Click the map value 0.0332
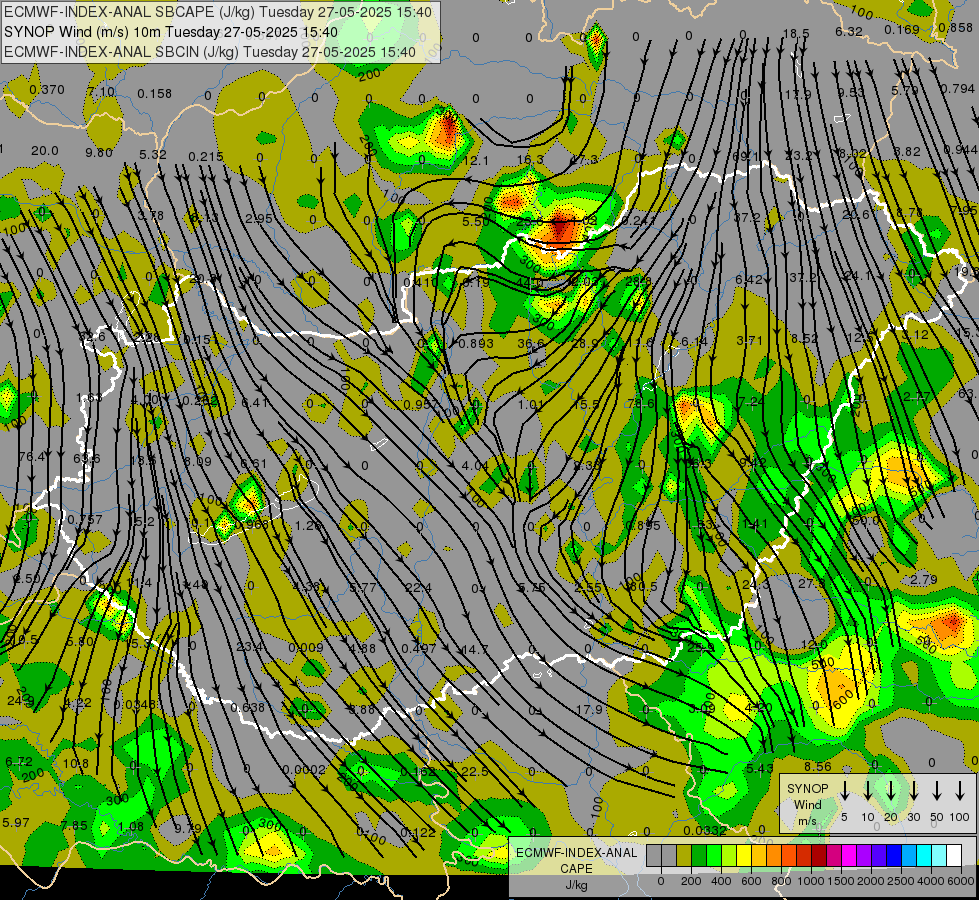Screen dimensions: 979x900 (x=705, y=830)
